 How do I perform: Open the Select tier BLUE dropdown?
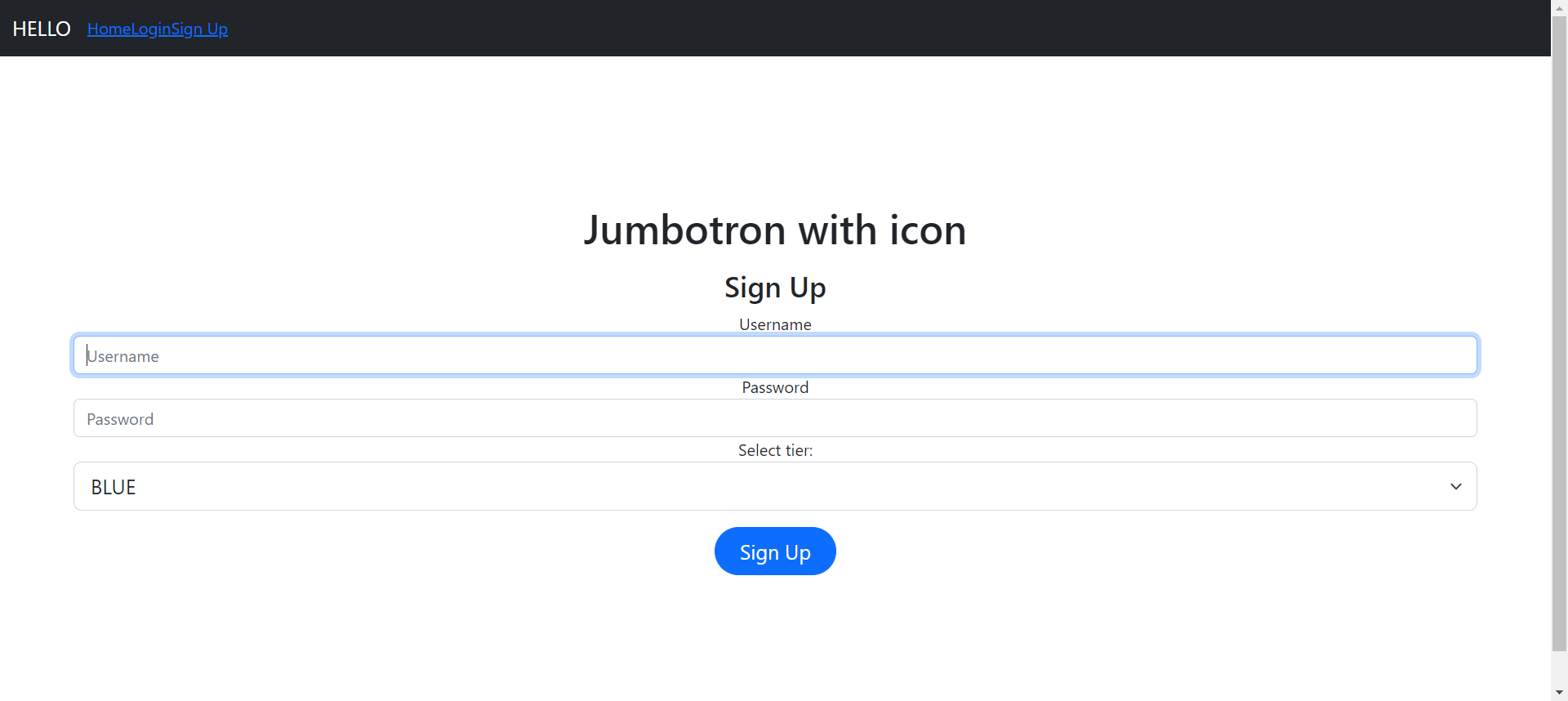775,486
